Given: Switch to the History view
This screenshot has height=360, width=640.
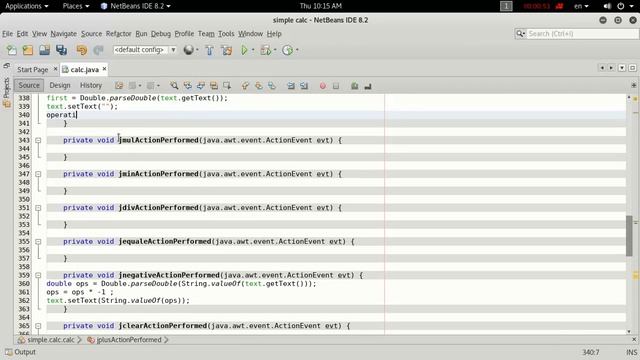Looking at the screenshot, I should (x=91, y=85).
